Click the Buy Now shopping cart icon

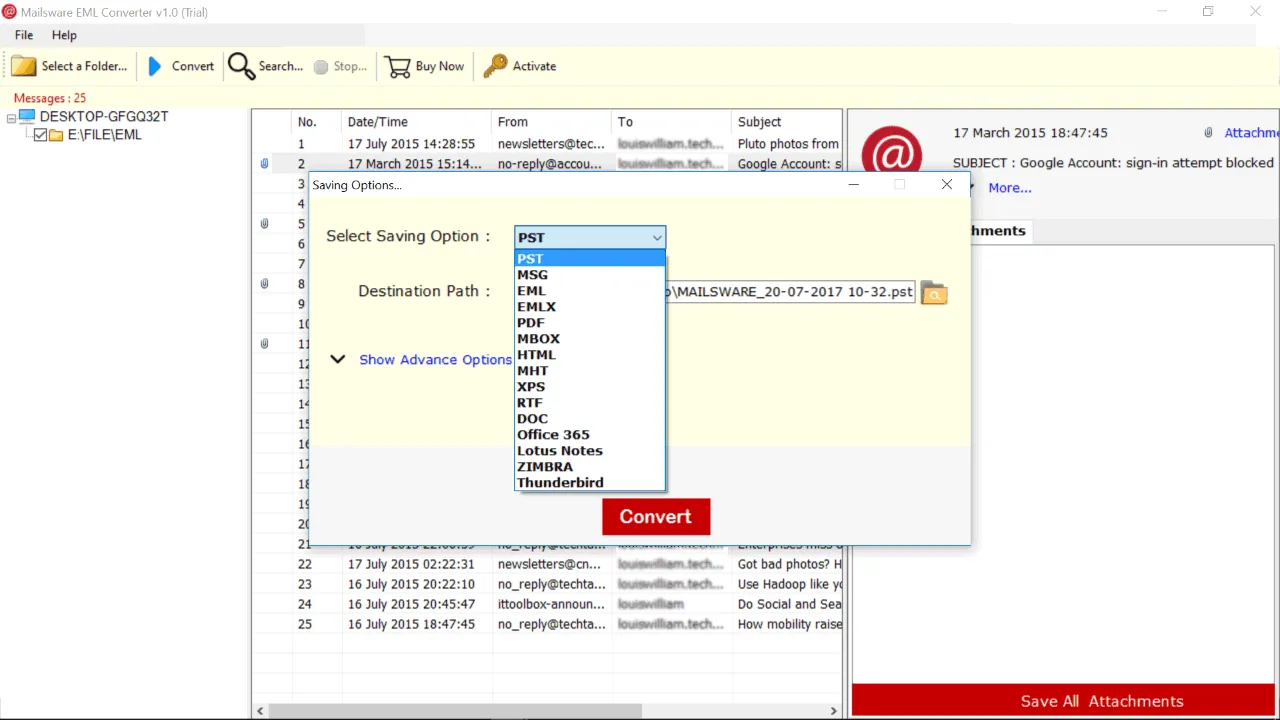click(x=398, y=66)
